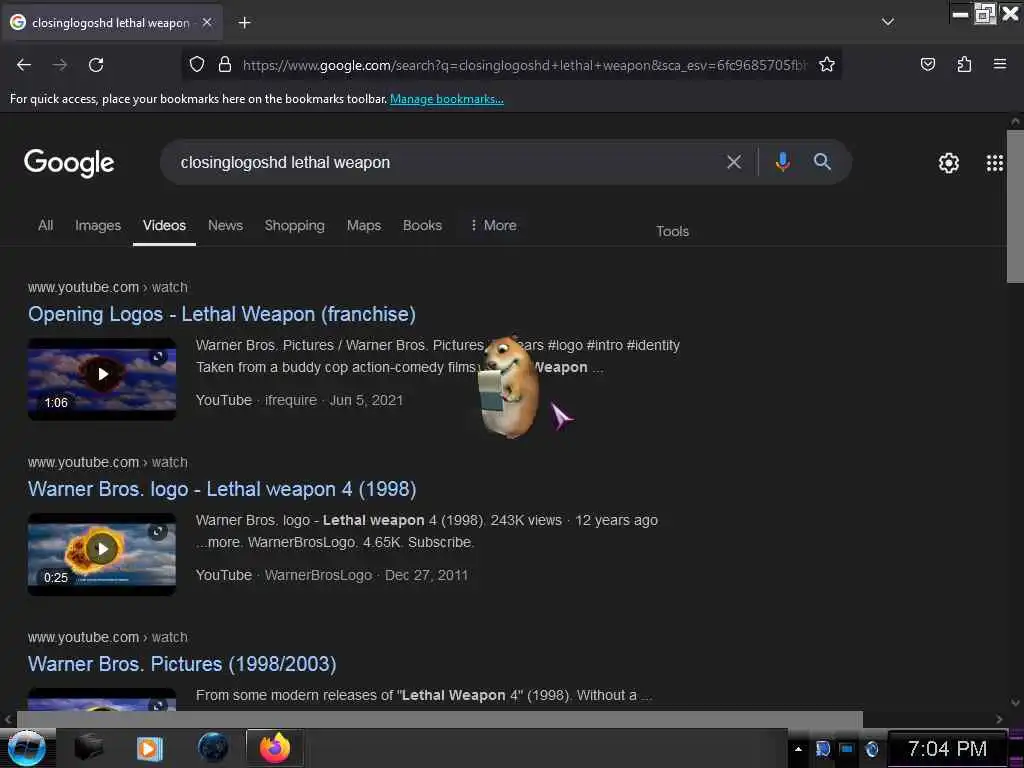Switch to the Books results tab
Viewport: 1024px width, 768px height.
[x=423, y=225]
